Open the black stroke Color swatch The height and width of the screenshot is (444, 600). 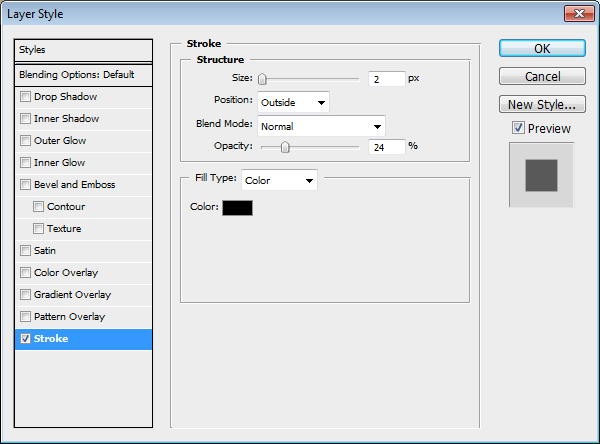(x=237, y=208)
